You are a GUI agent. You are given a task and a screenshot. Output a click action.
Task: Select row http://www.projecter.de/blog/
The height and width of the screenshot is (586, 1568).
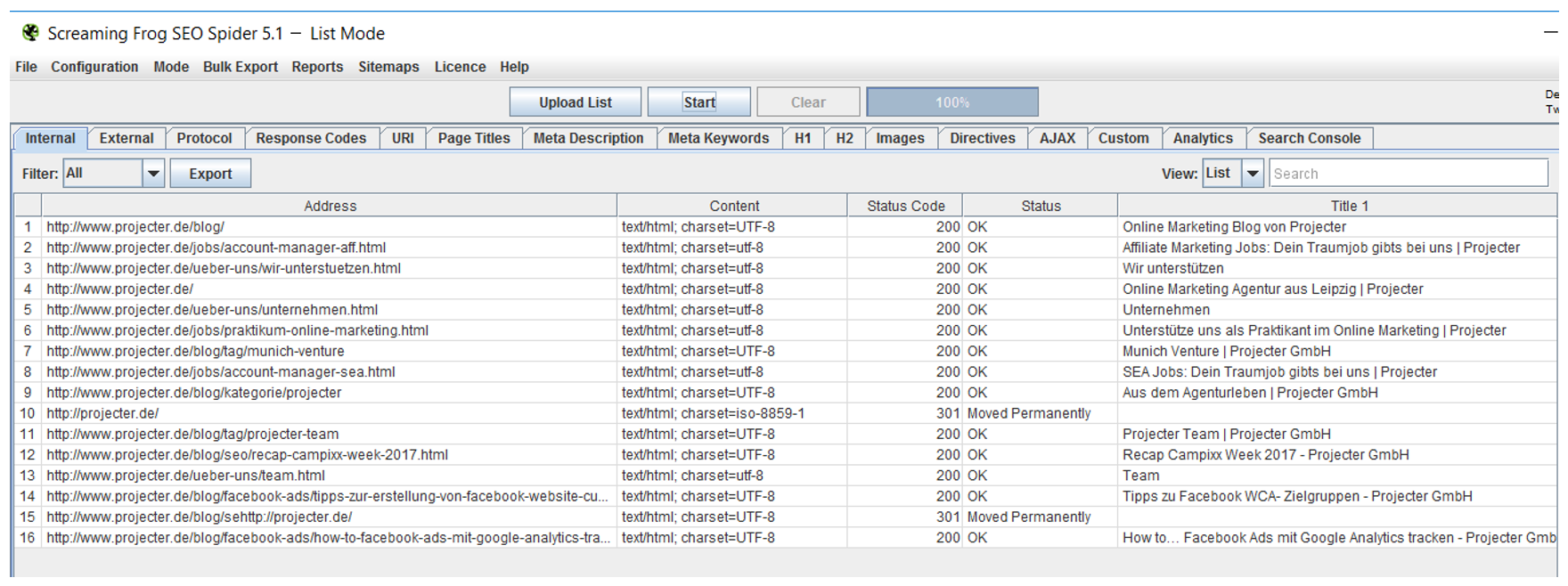tap(786, 227)
